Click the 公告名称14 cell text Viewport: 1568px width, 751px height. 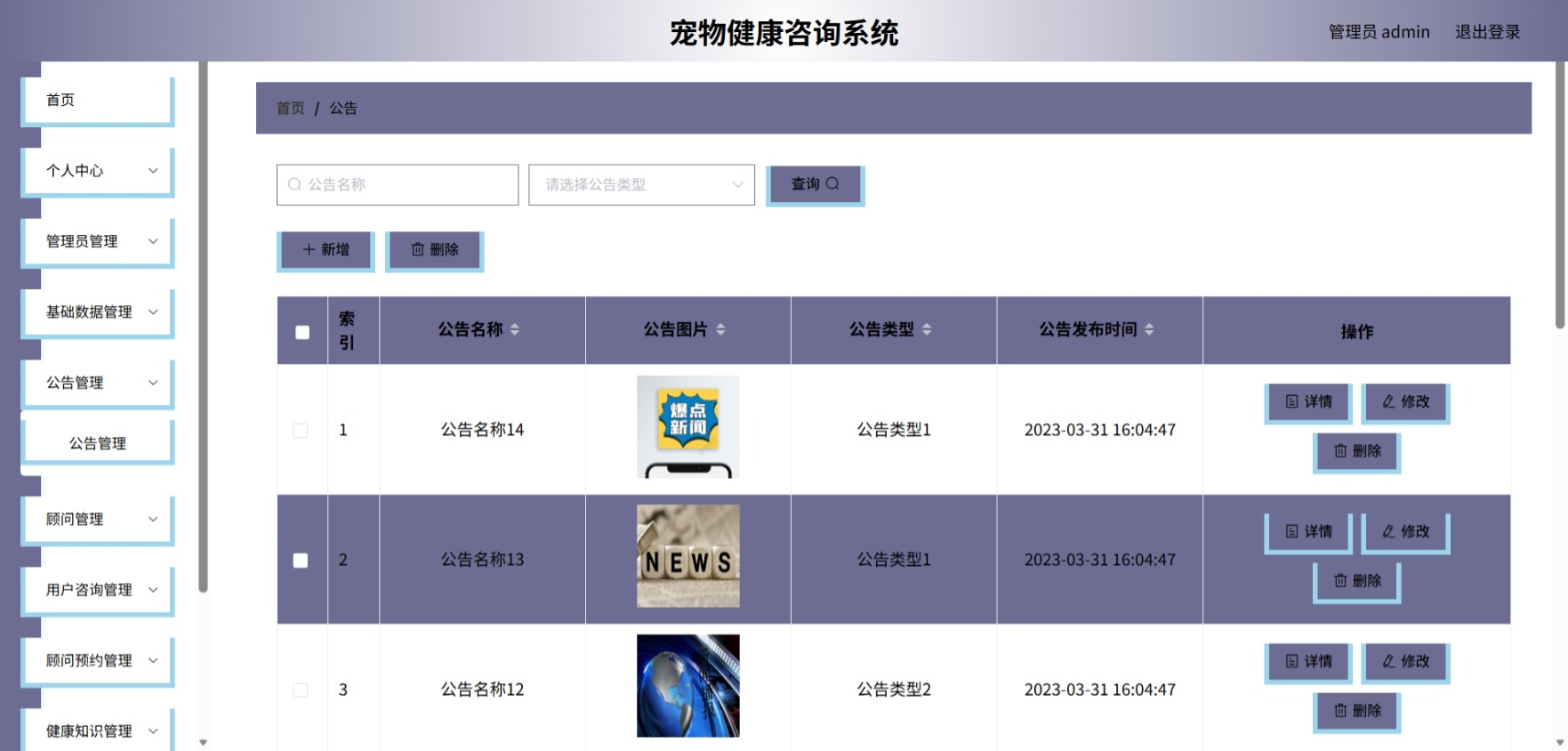click(483, 430)
